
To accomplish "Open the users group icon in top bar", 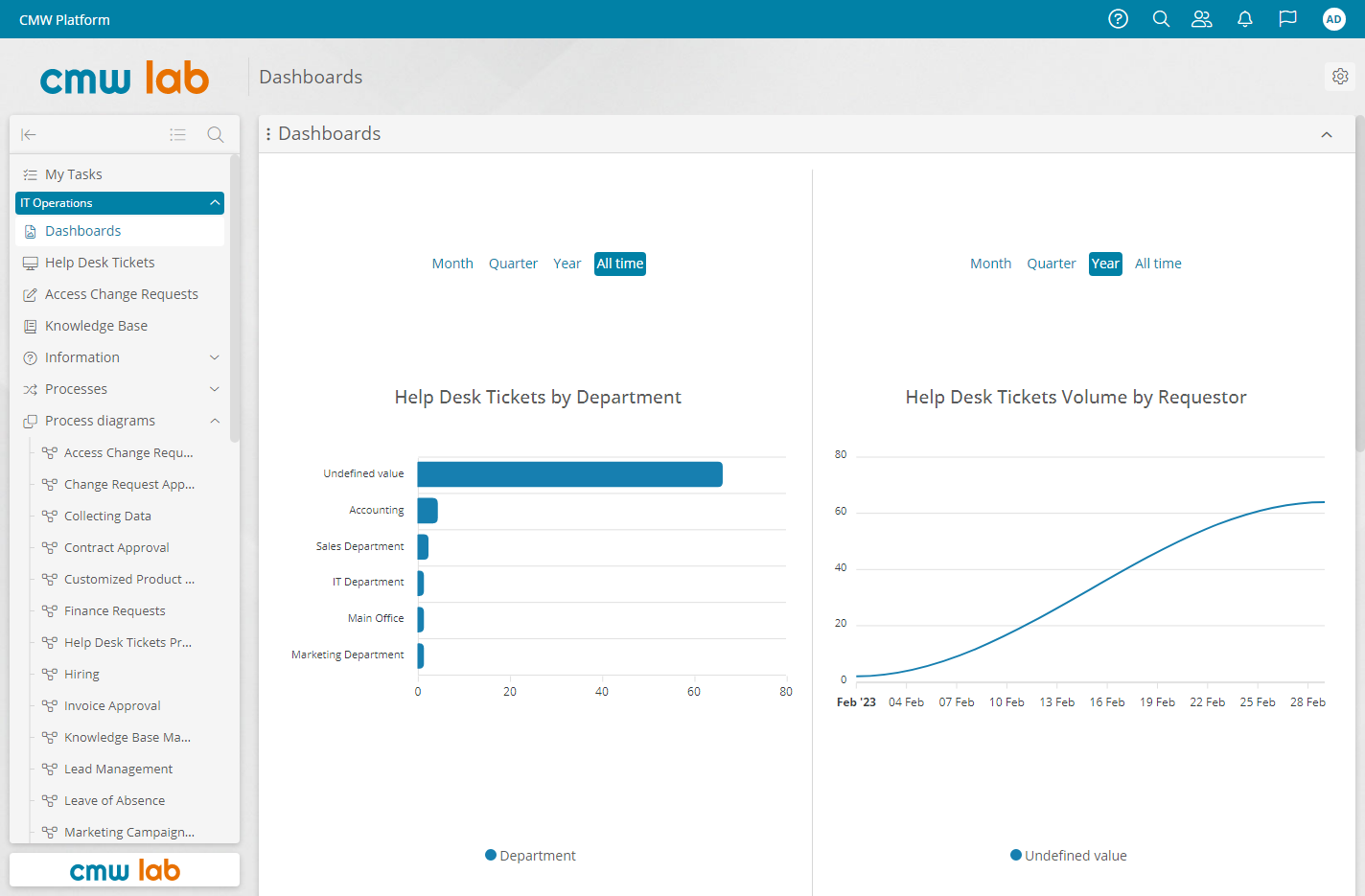I will [1202, 19].
